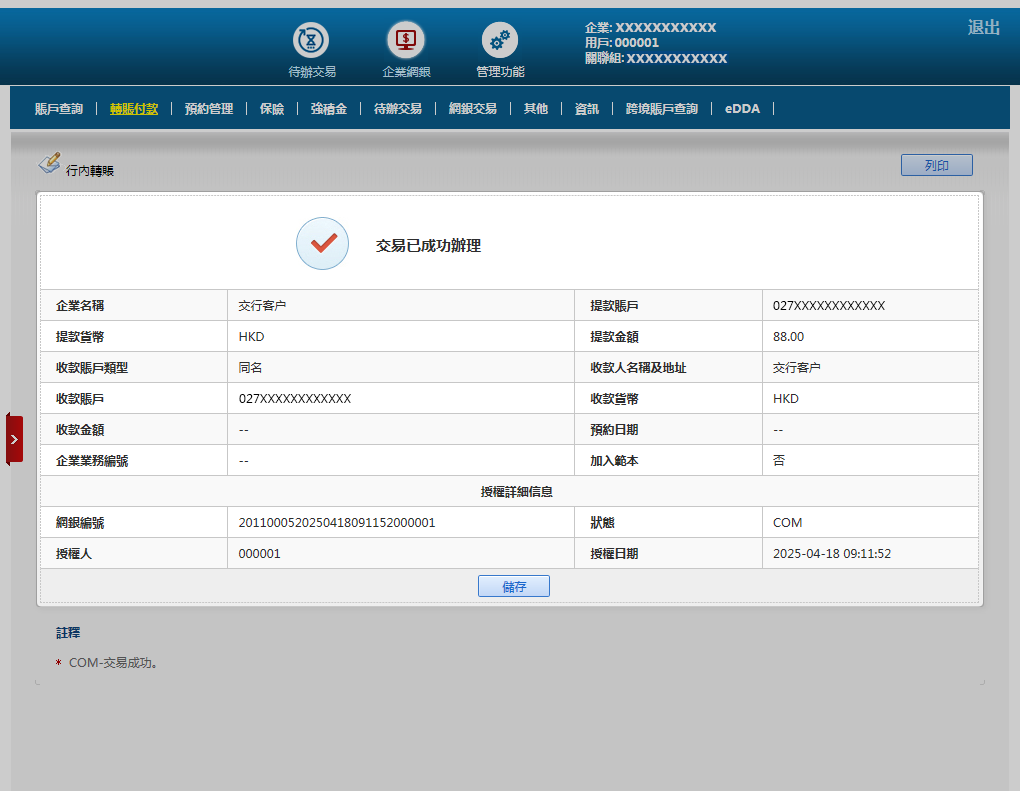1020x791 pixels.
Task: Click the 企業業務編號 label
Action: click(92, 461)
